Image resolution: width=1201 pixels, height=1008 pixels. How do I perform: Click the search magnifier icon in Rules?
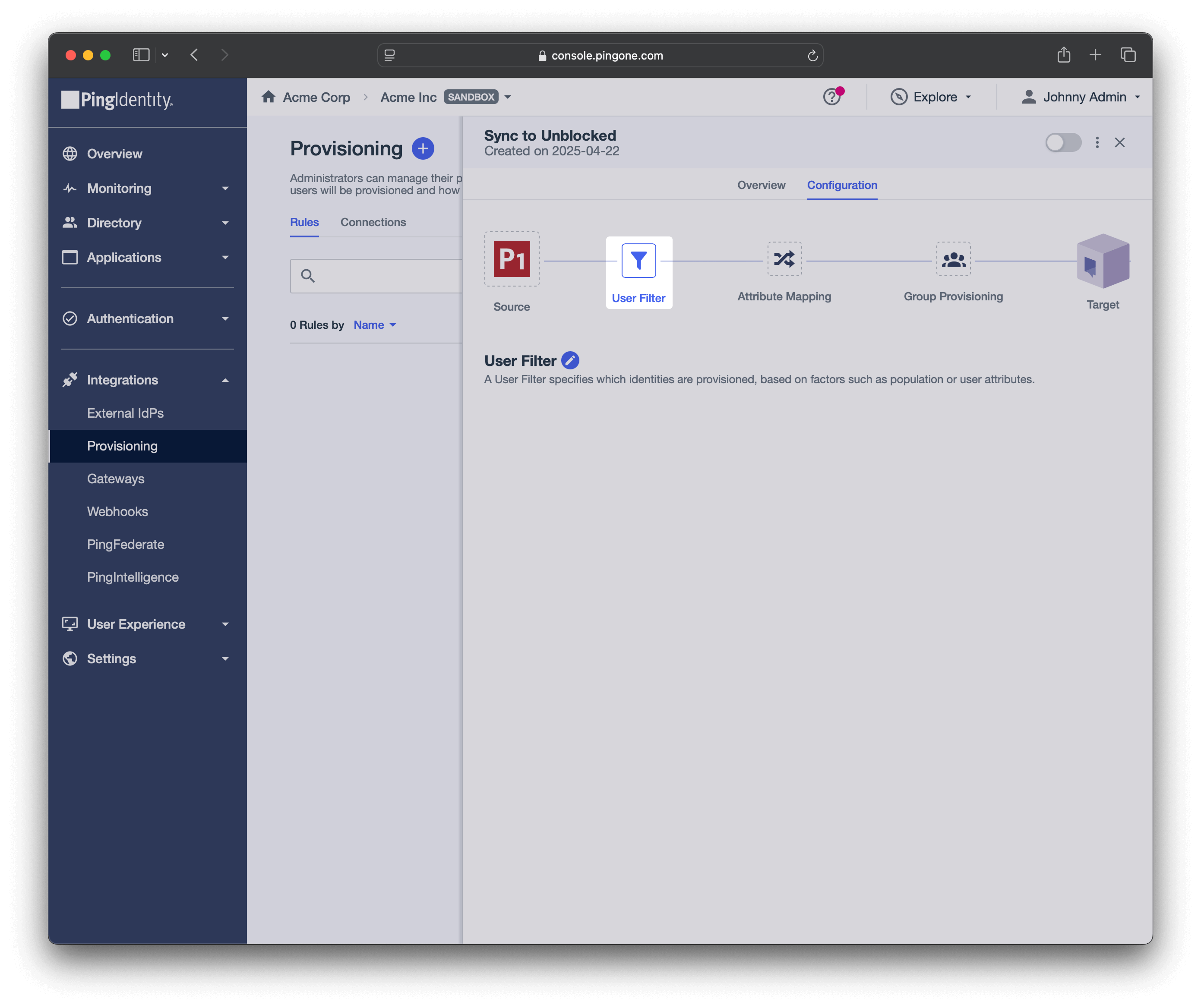308,276
